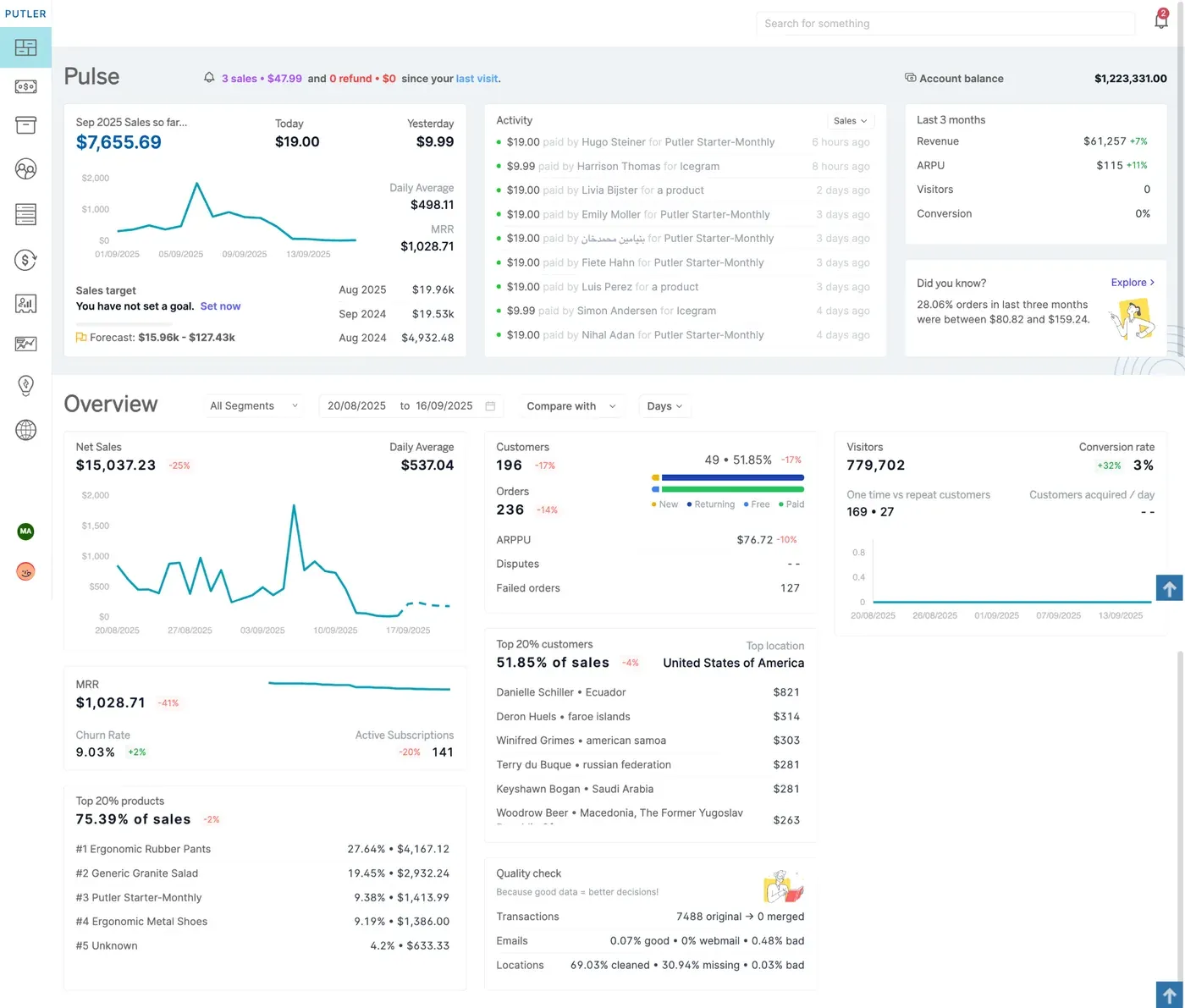Click the Failed orders value 127
1185x1008 pixels.
click(790, 588)
